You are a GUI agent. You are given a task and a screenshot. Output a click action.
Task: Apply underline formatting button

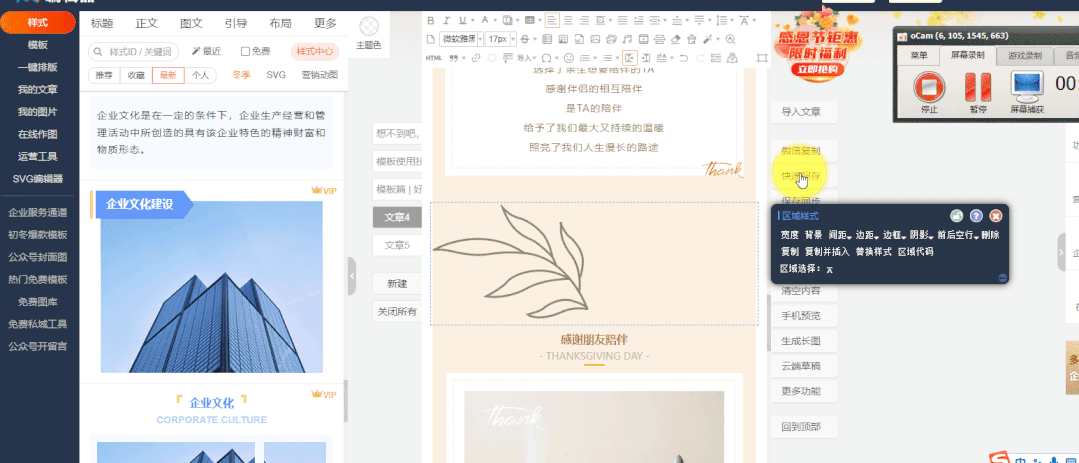462,20
